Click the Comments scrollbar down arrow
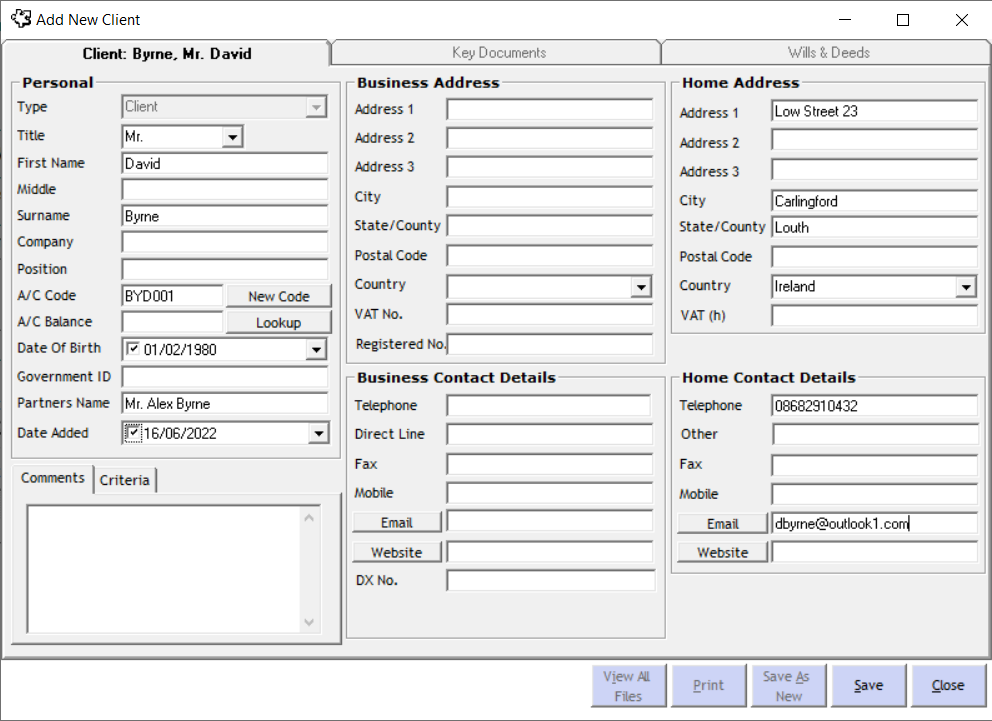The height and width of the screenshot is (721, 992). 309,622
